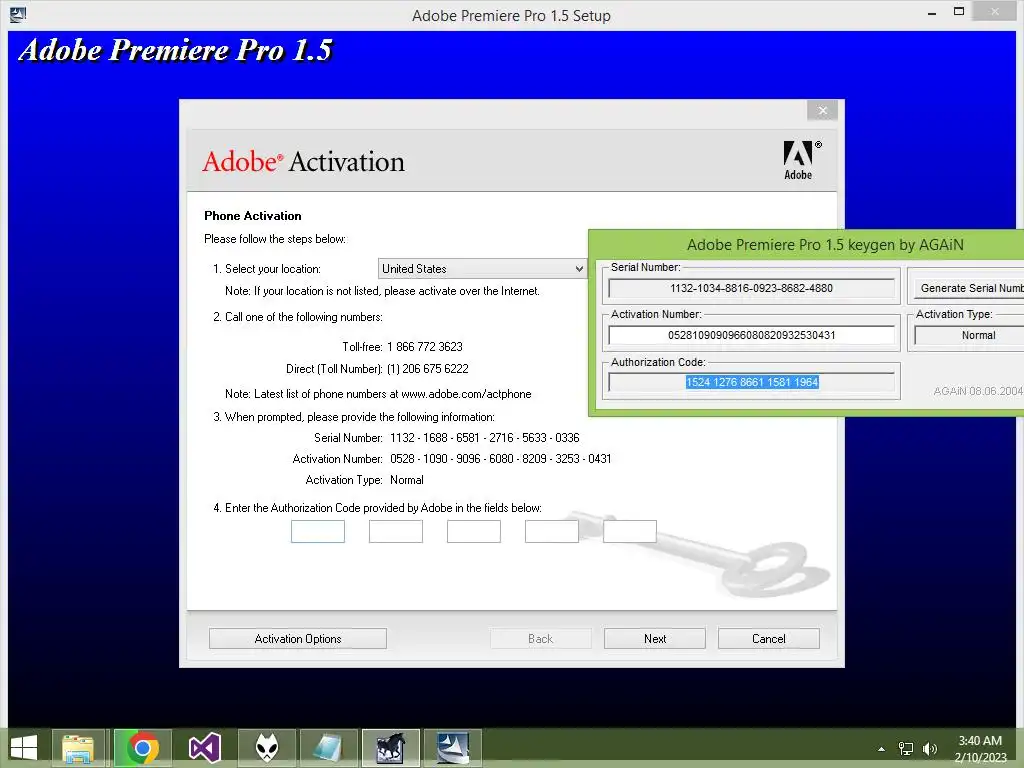Click the toll-free number 1 866 772 3623
Viewport: 1024px width, 768px height.
424,347
